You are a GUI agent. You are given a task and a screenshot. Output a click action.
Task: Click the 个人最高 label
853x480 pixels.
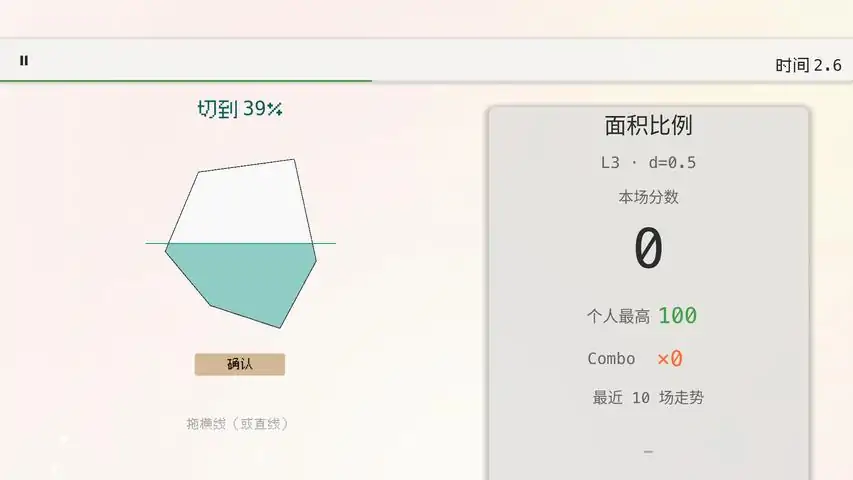pyautogui.click(x=619, y=316)
